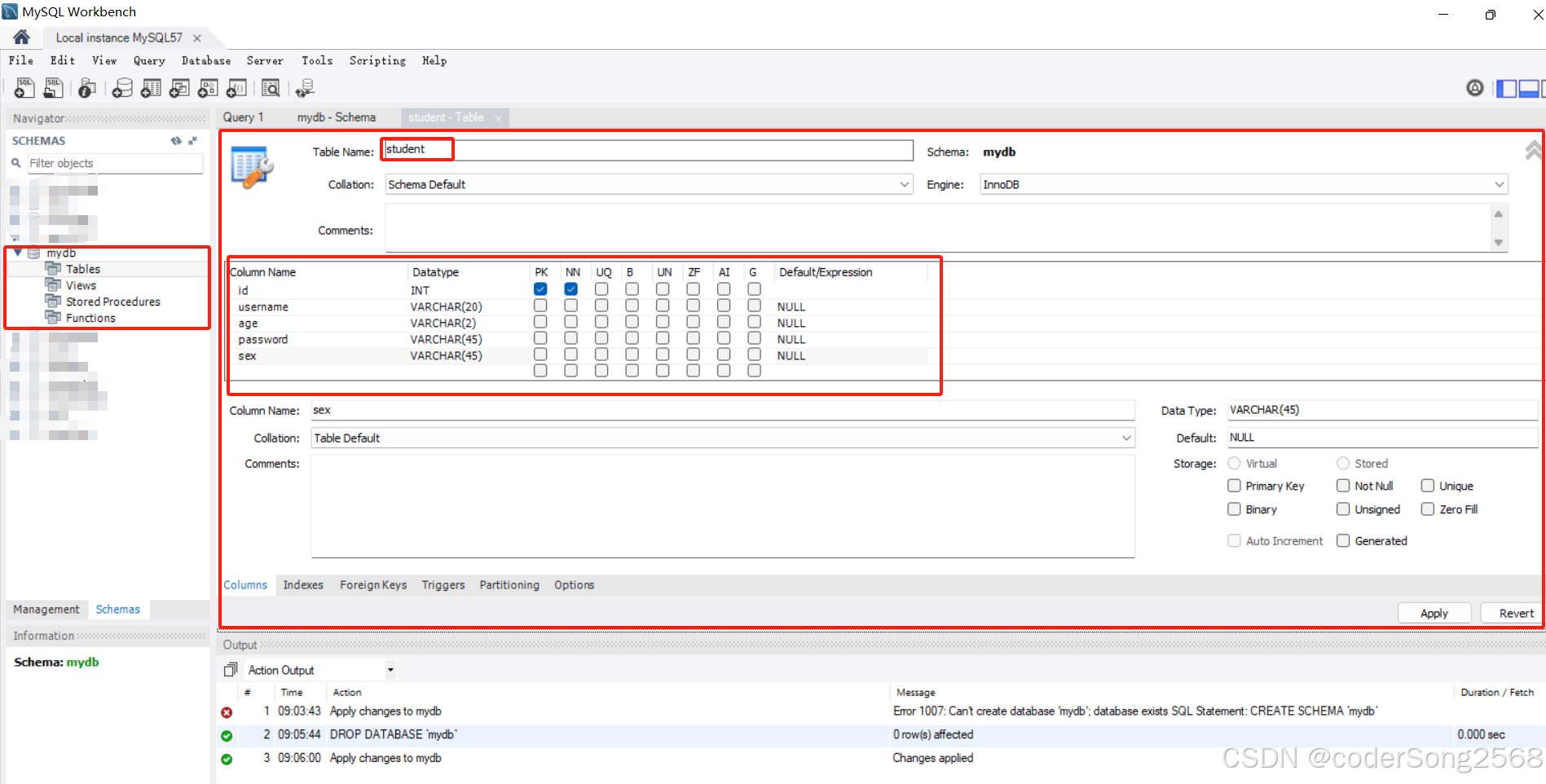This screenshot has width=1546, height=784.
Task: Search table data toolbar icon
Action: (271, 88)
